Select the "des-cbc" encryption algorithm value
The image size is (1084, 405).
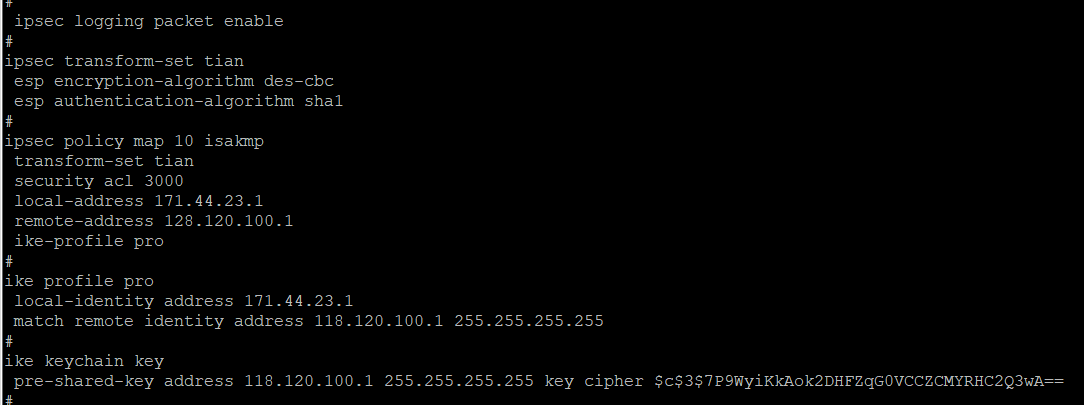(x=299, y=81)
